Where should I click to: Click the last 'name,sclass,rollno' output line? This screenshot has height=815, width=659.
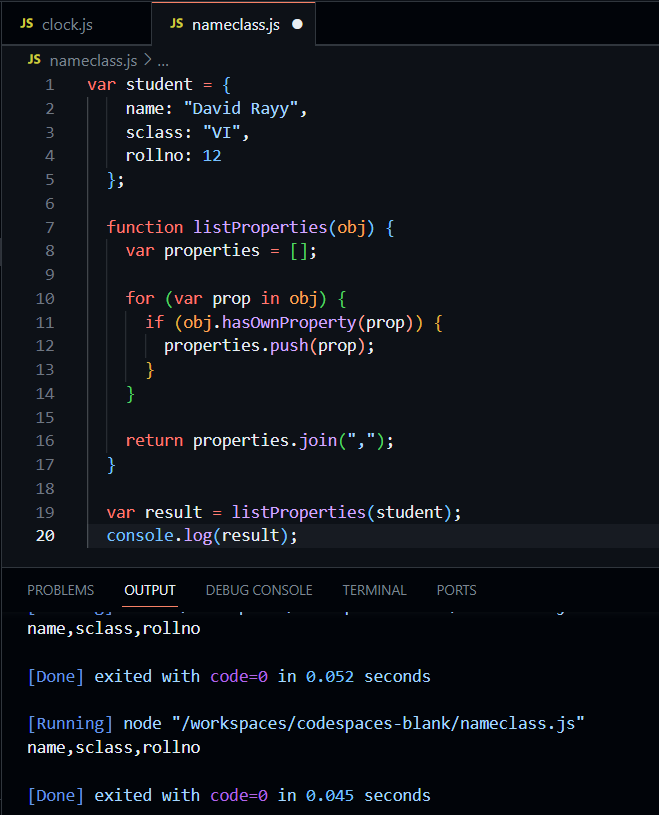click(x=113, y=747)
